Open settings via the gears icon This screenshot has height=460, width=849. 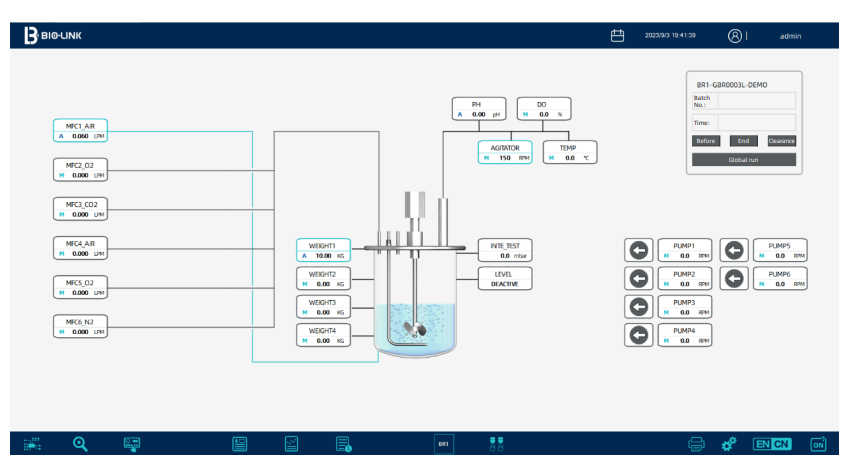pos(729,443)
